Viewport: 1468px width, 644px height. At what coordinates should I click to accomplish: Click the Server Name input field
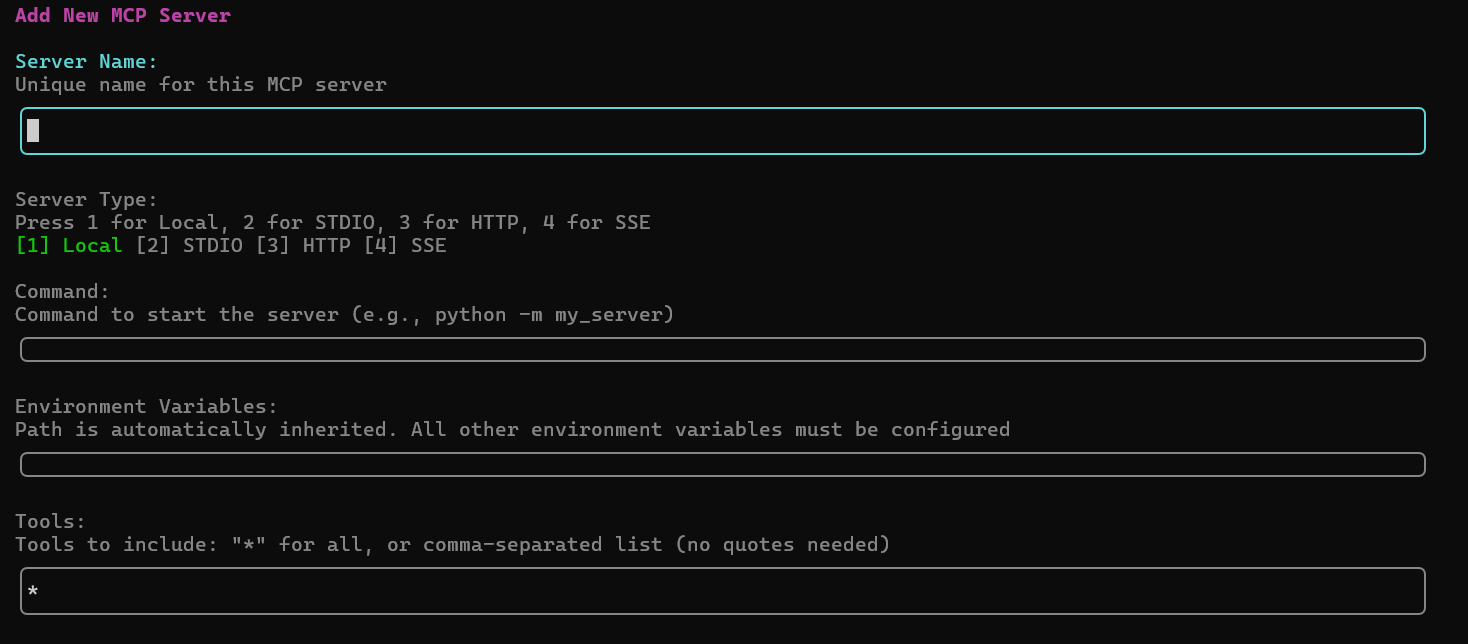click(722, 131)
